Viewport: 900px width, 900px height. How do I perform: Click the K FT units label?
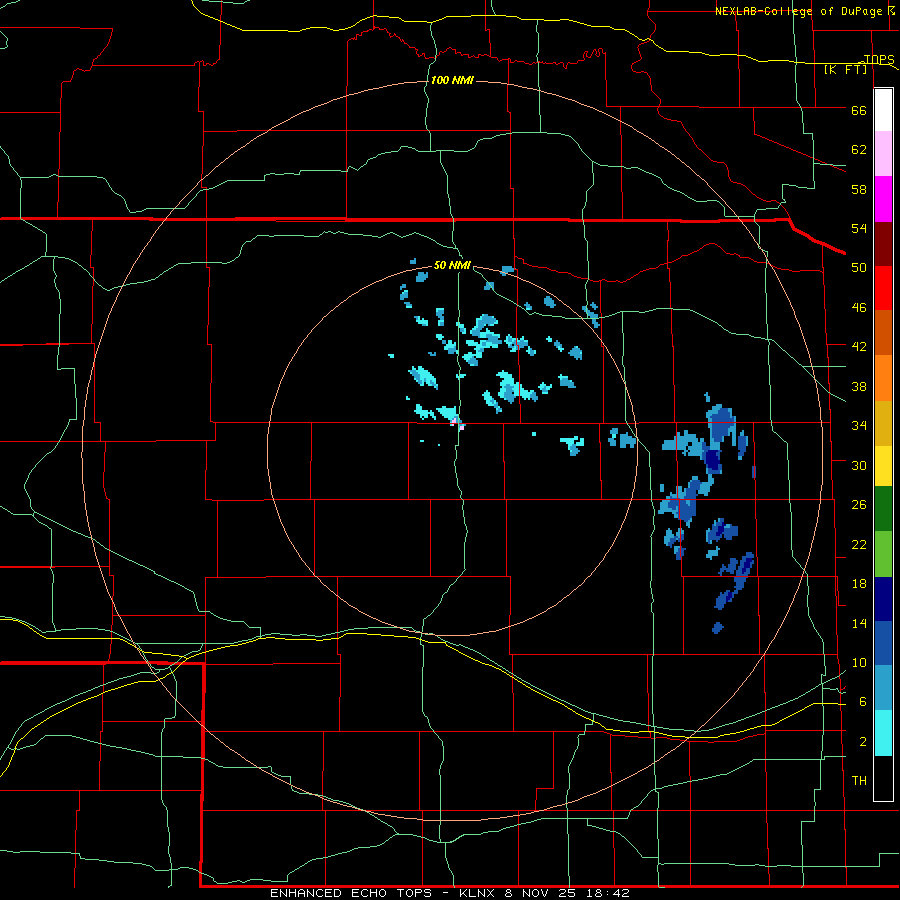coord(846,70)
